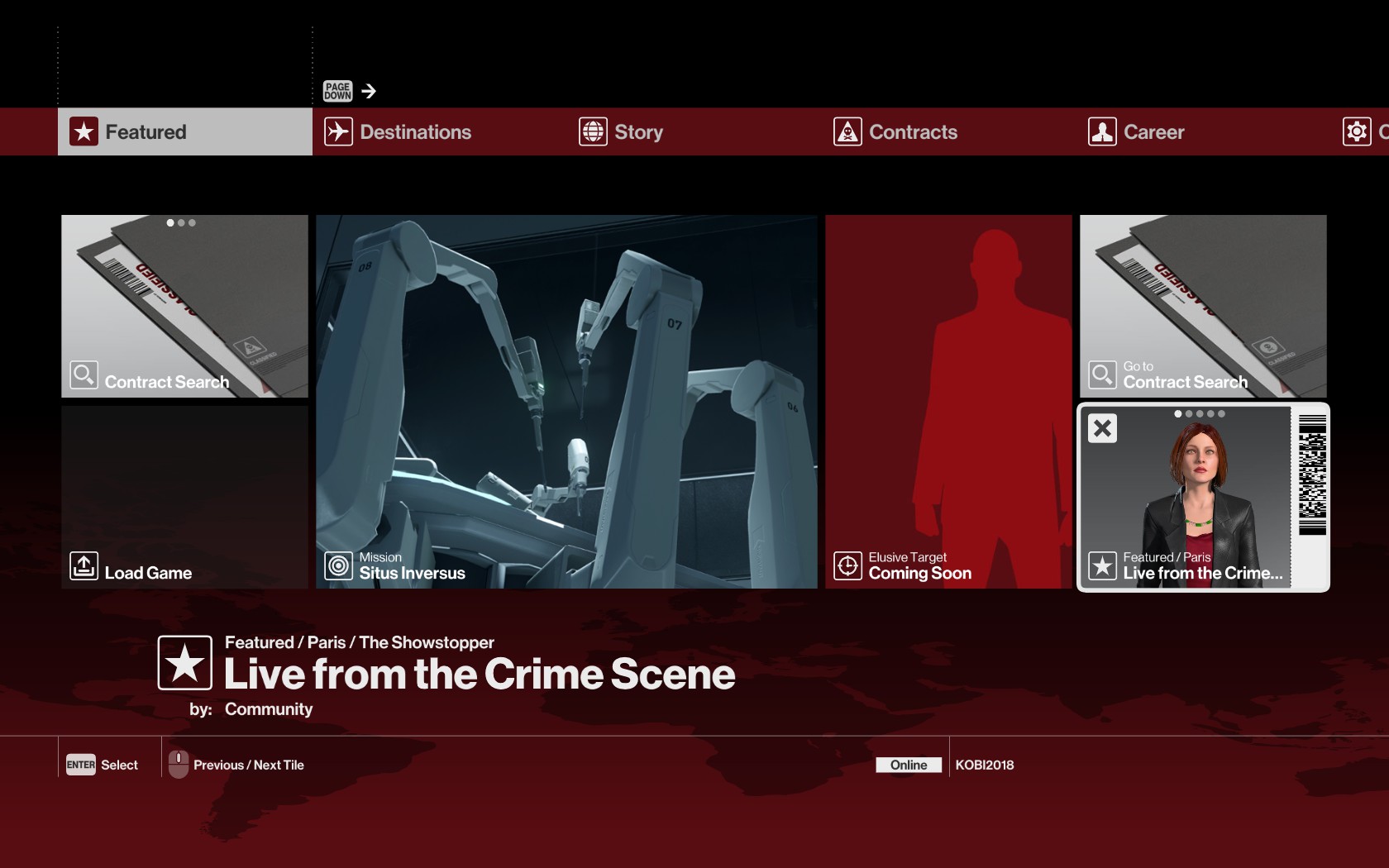Click the globe icon beside Story

click(x=593, y=131)
